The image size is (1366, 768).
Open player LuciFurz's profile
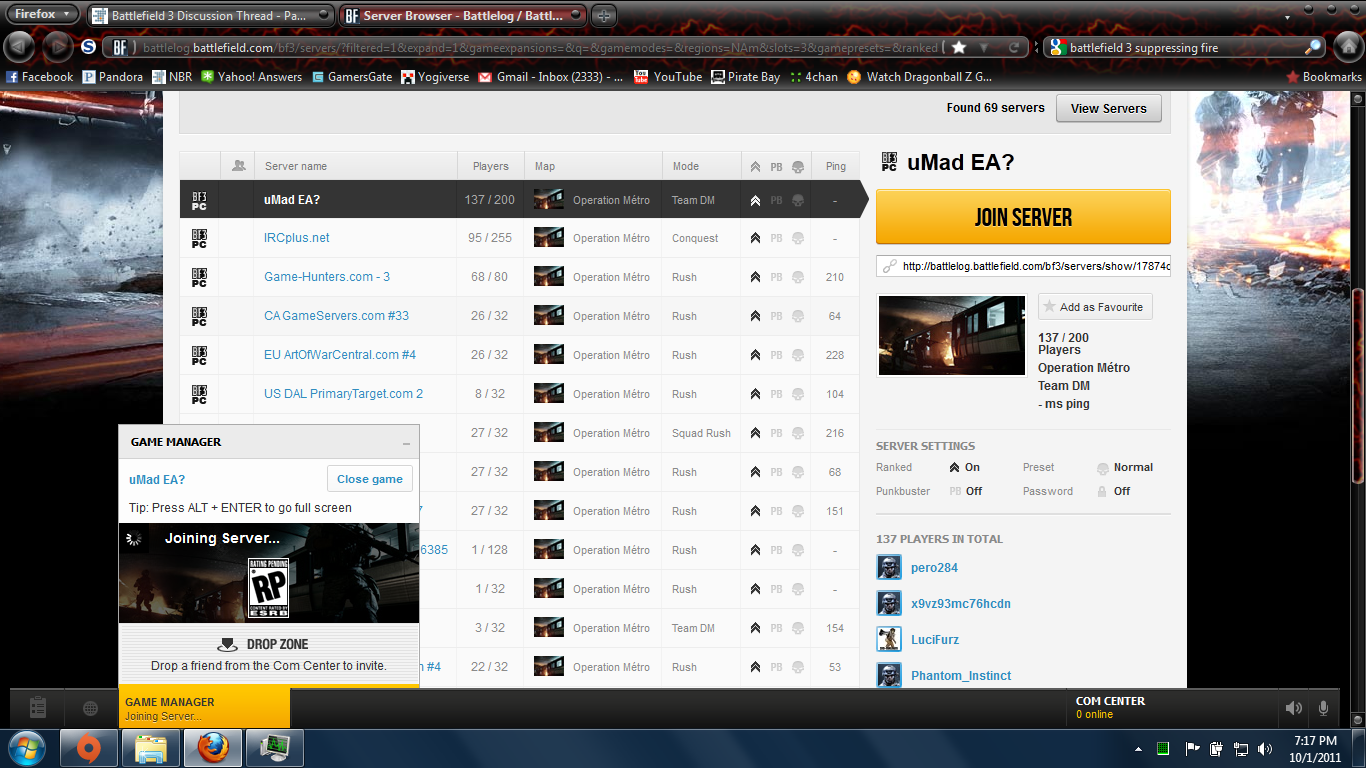coord(935,640)
